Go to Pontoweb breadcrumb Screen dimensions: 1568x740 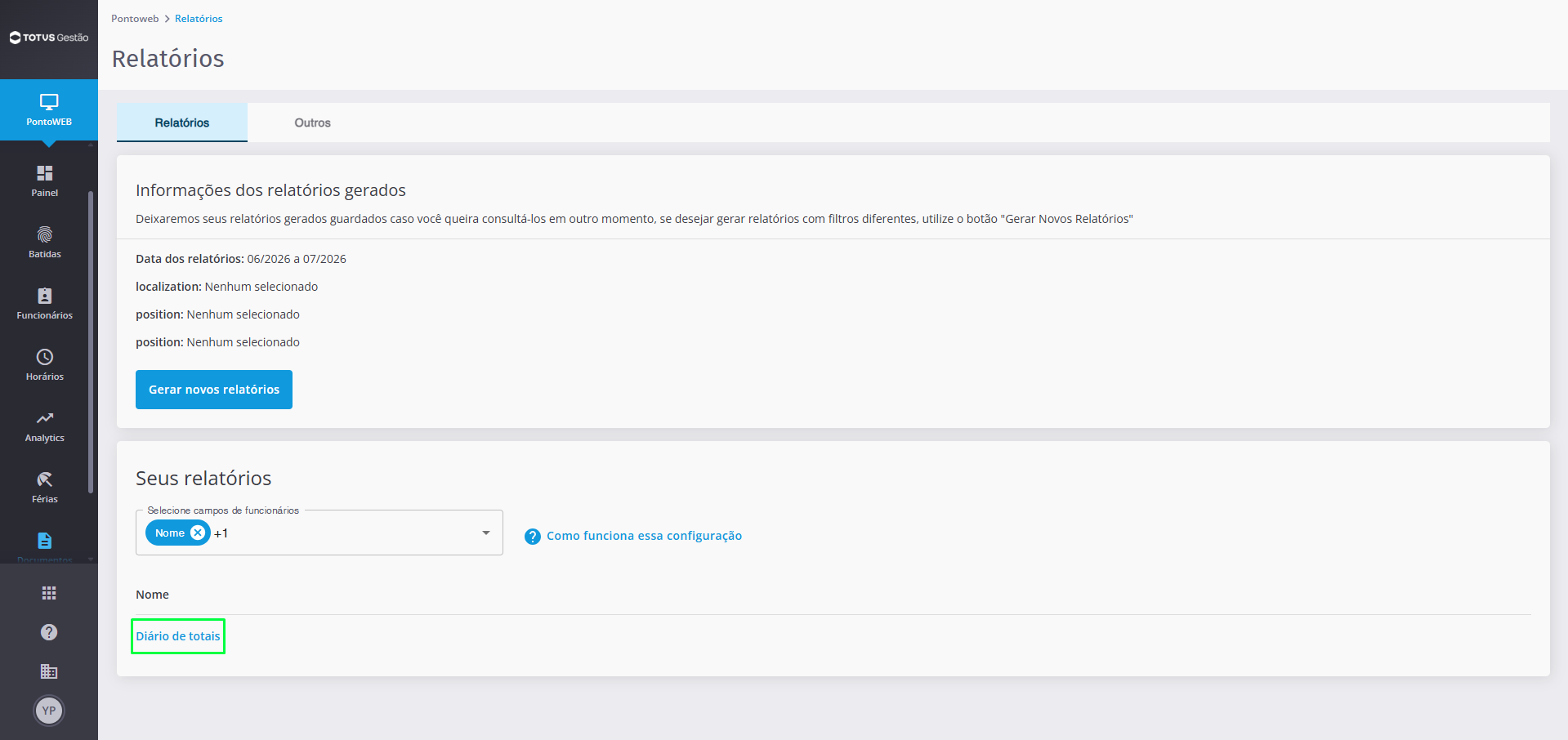[135, 19]
